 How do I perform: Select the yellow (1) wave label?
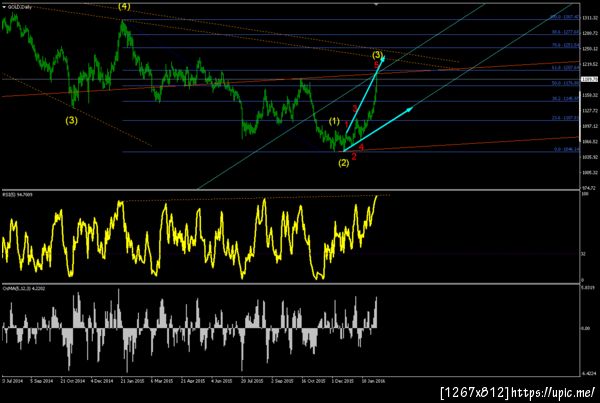point(334,121)
